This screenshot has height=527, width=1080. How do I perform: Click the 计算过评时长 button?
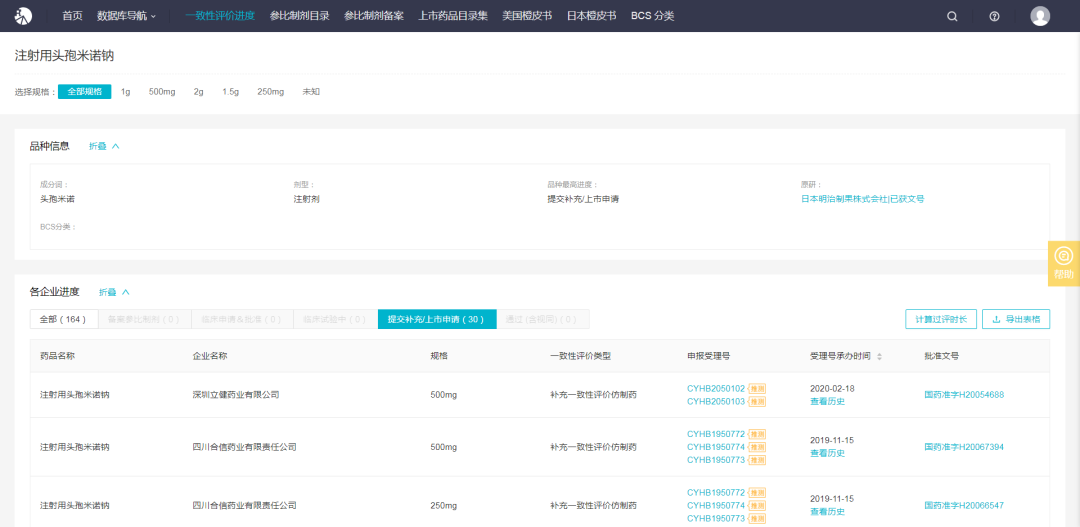[940, 320]
